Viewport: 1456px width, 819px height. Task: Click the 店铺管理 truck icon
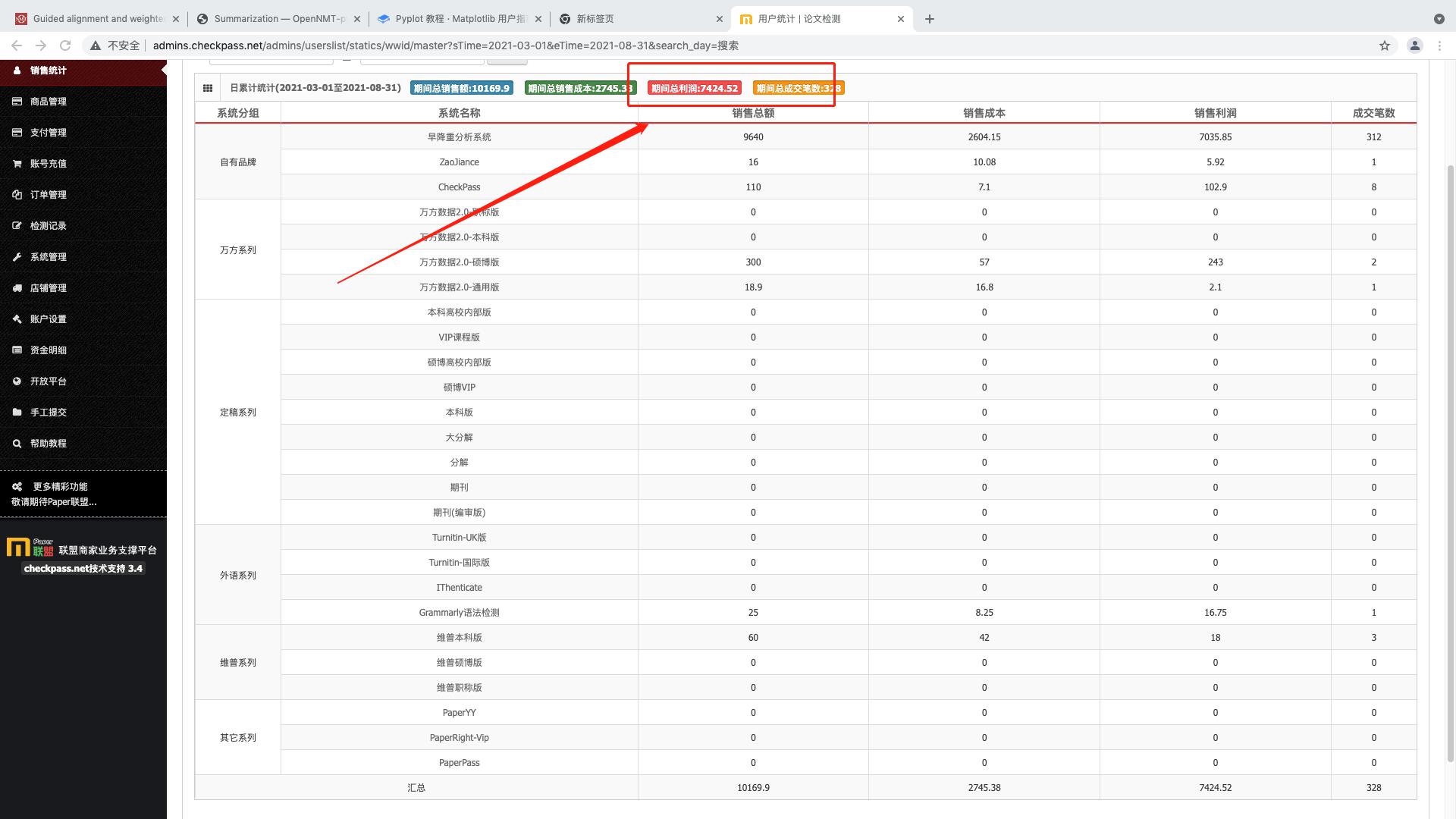click(x=17, y=288)
